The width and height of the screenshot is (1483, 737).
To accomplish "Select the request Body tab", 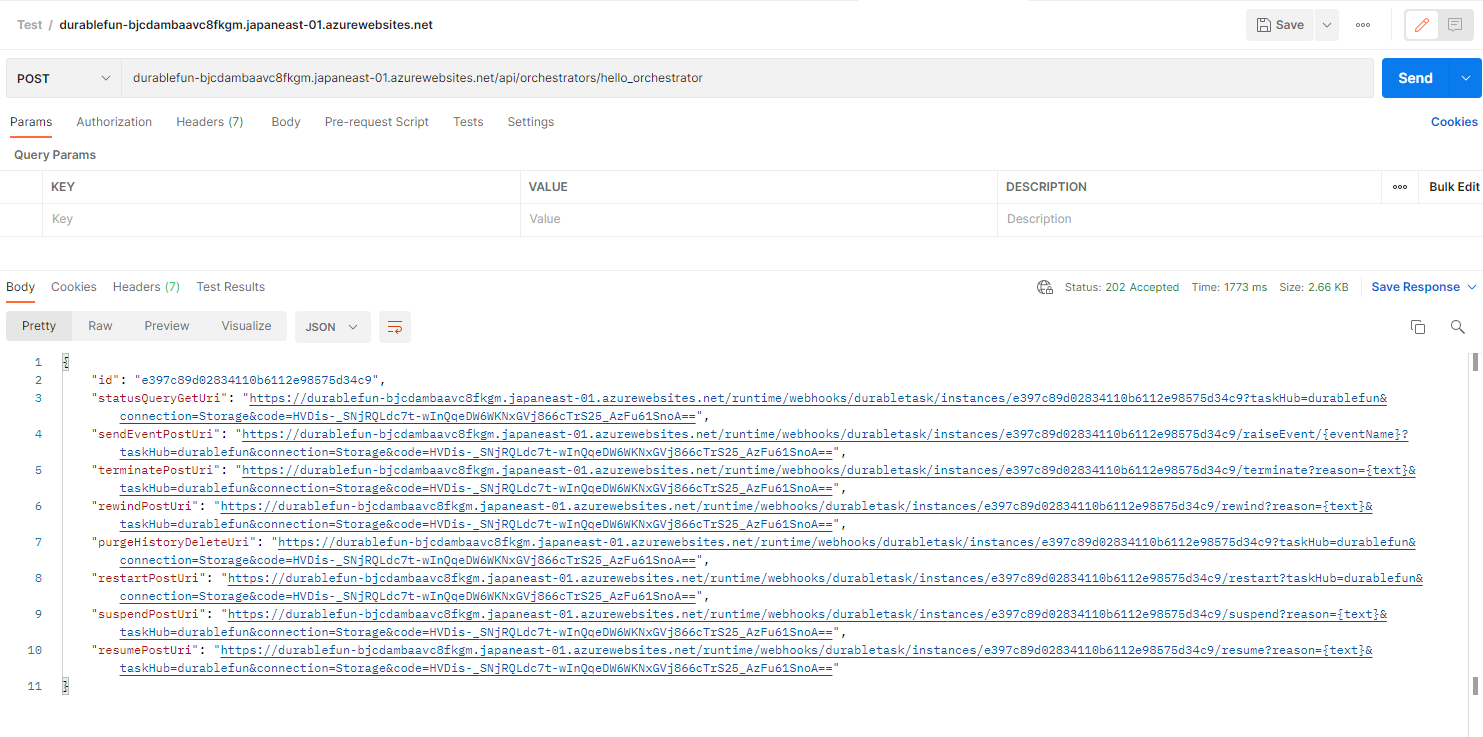I will [x=286, y=122].
